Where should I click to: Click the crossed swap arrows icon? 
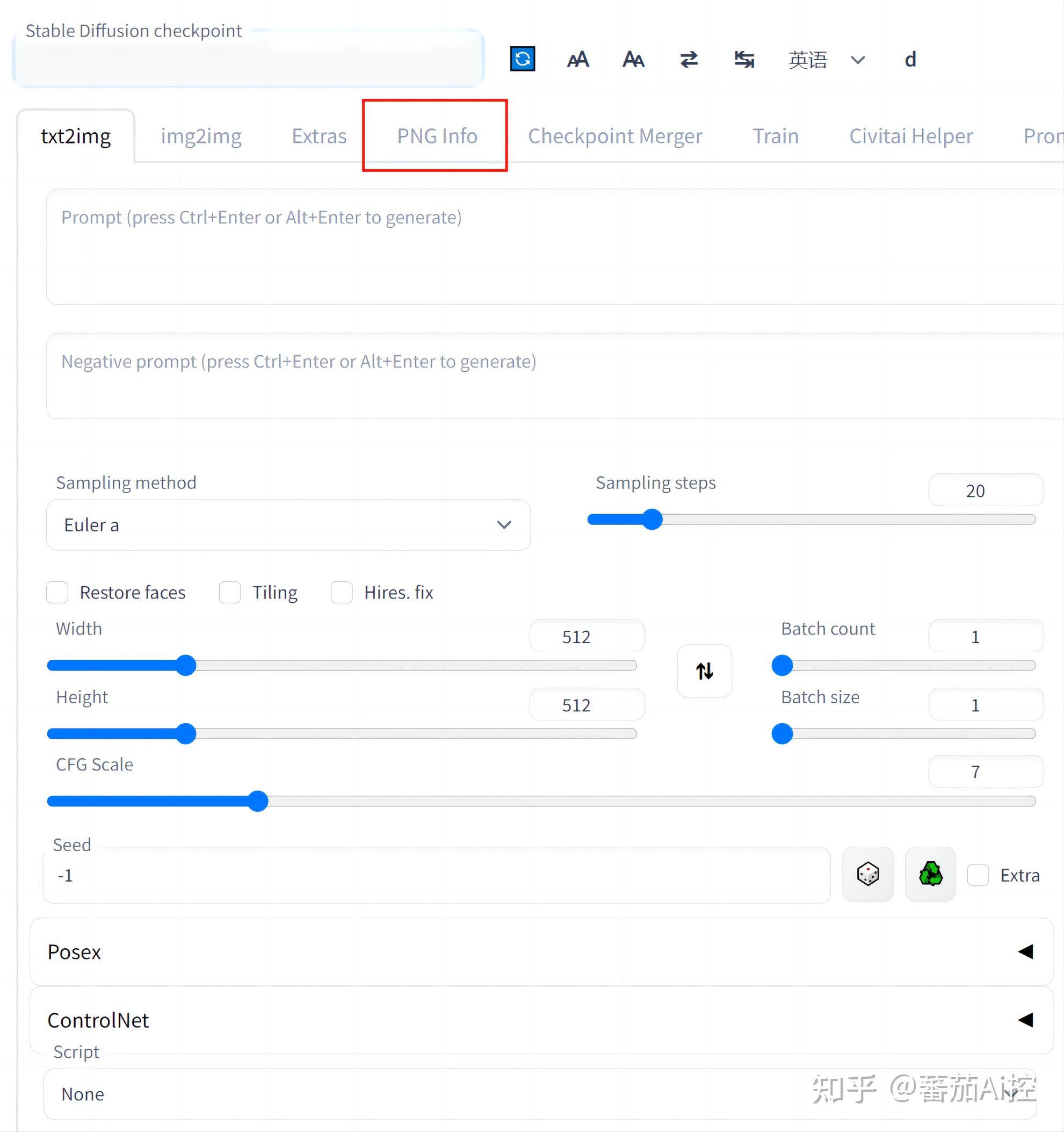pyautogui.click(x=744, y=59)
